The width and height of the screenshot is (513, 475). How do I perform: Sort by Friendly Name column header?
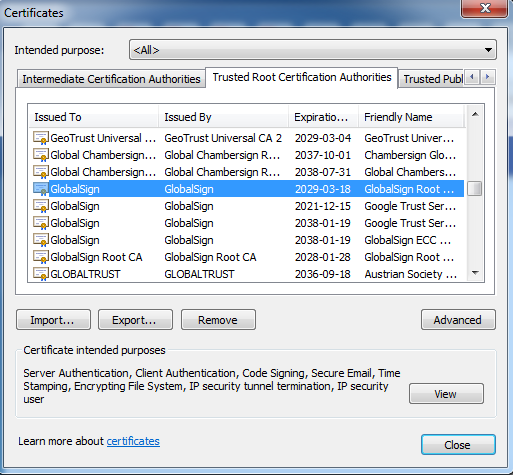pyautogui.click(x=411, y=117)
